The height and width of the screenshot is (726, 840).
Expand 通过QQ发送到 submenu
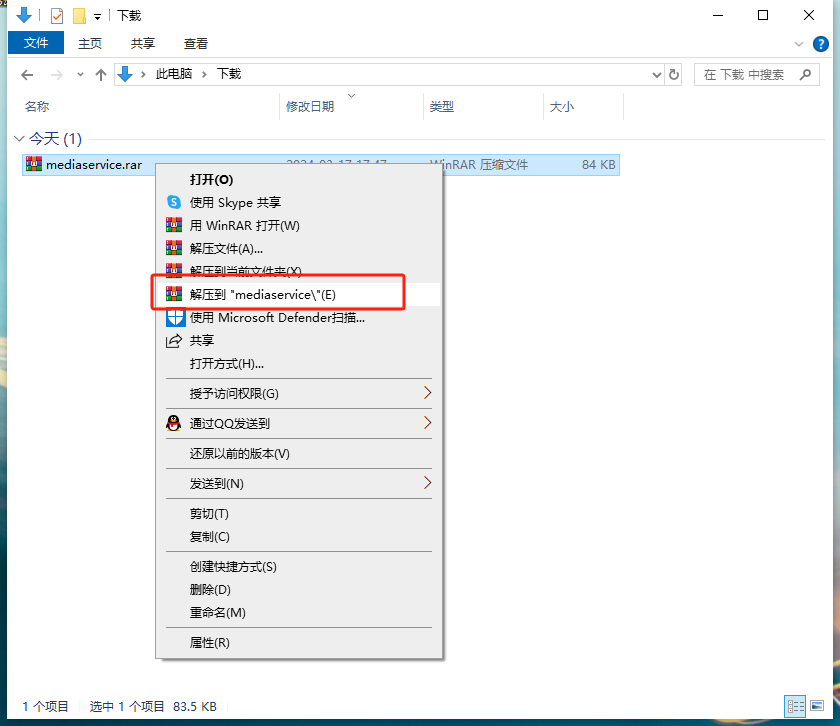(x=427, y=423)
